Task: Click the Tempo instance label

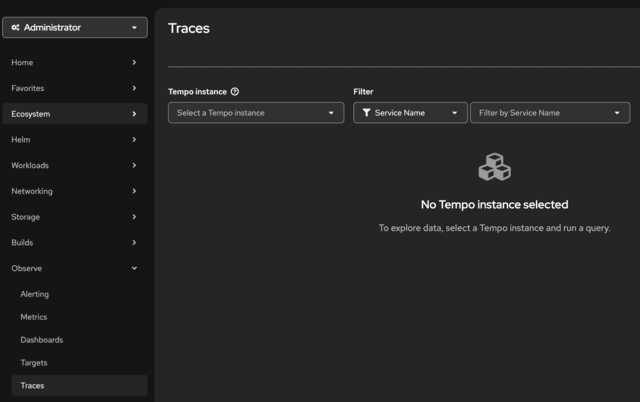Action: click(197, 91)
